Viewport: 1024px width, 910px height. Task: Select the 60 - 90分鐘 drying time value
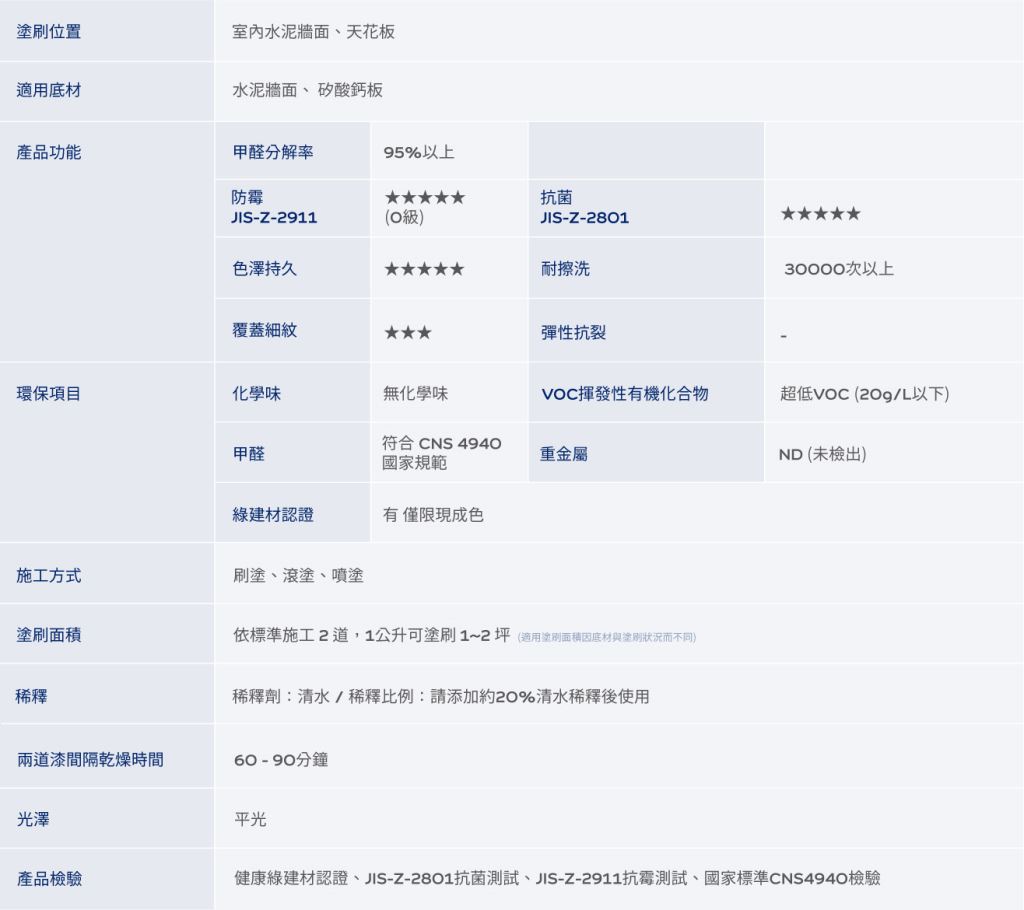point(281,760)
